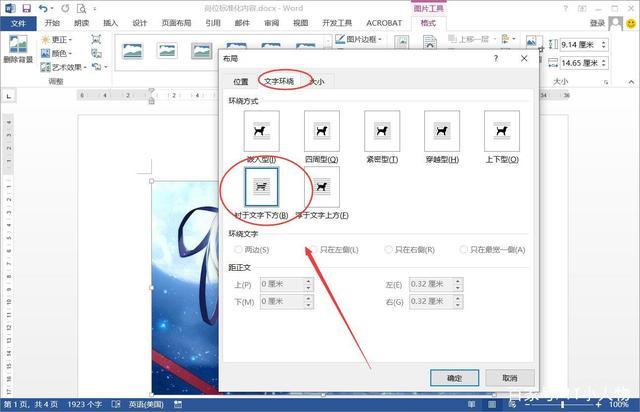Screen dimensions: 640x412
Task: Select the 上下型(O) top and bottom icon
Action: pos(502,131)
